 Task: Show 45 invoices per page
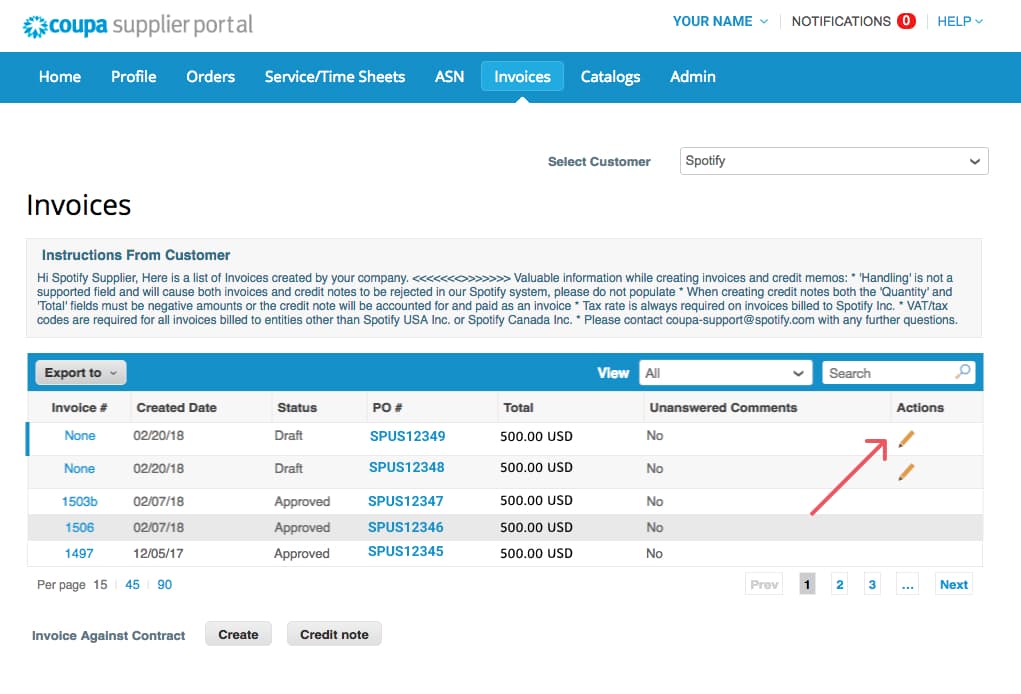pyautogui.click(x=132, y=585)
